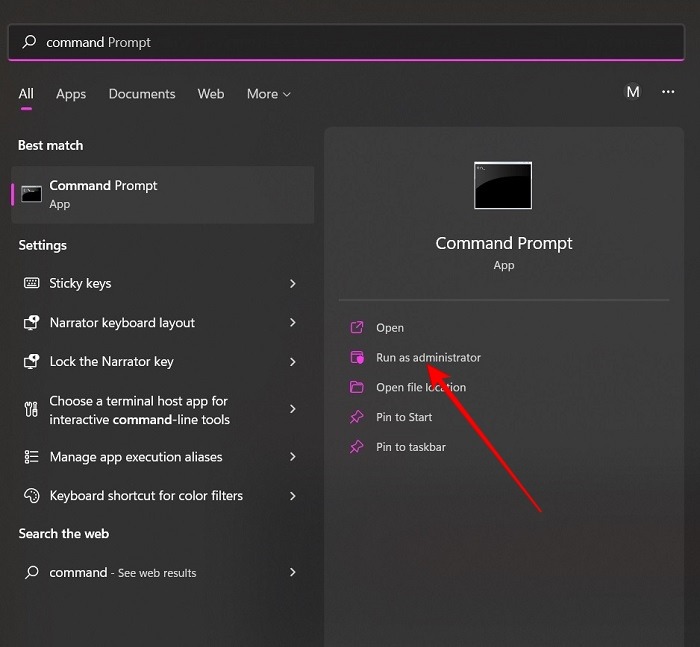Switch to the Apps tab
The width and height of the screenshot is (700, 647).
click(71, 94)
